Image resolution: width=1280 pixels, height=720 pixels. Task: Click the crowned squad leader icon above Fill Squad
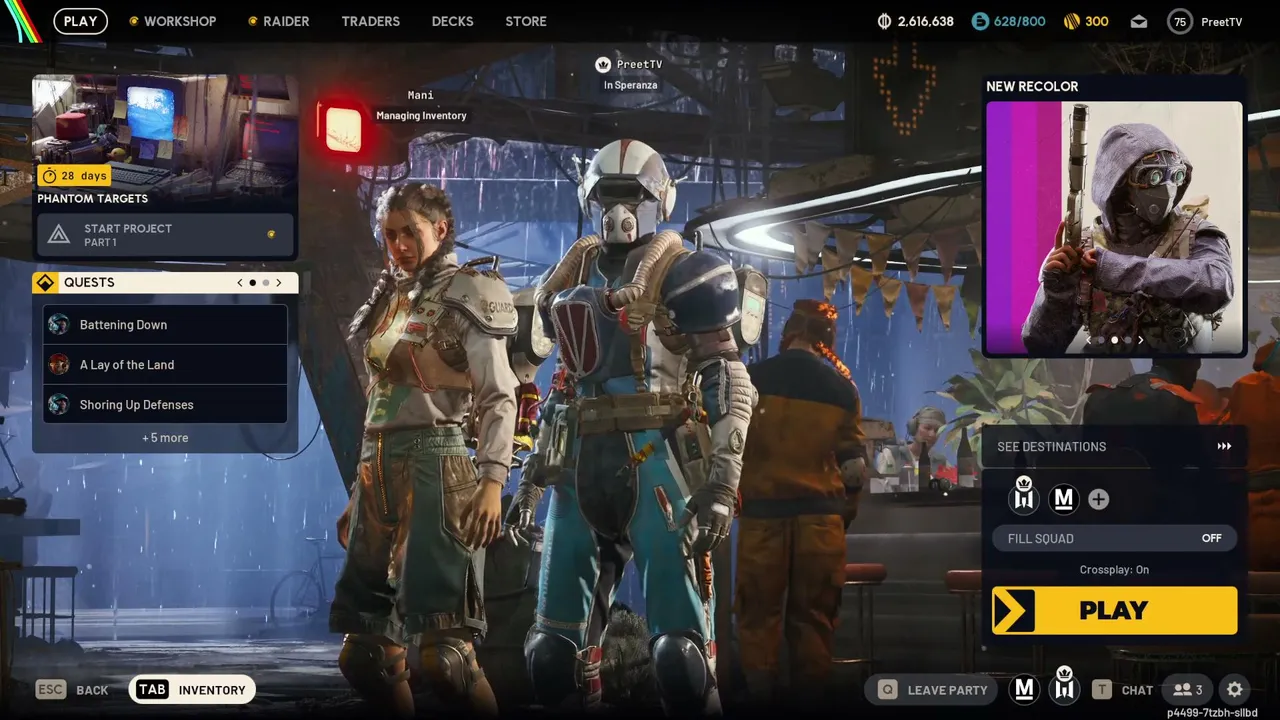[1024, 496]
